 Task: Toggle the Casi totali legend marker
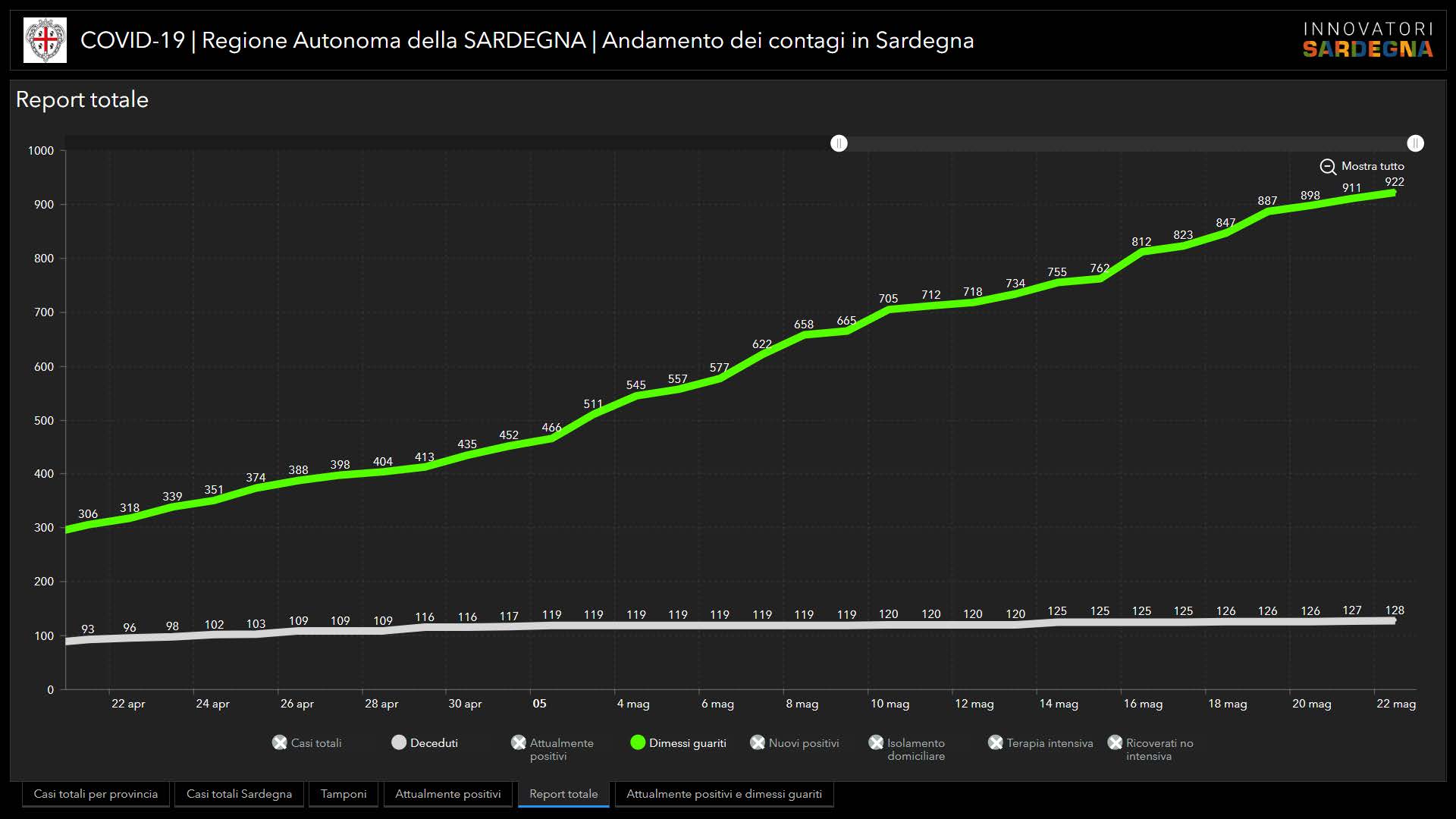[x=280, y=742]
